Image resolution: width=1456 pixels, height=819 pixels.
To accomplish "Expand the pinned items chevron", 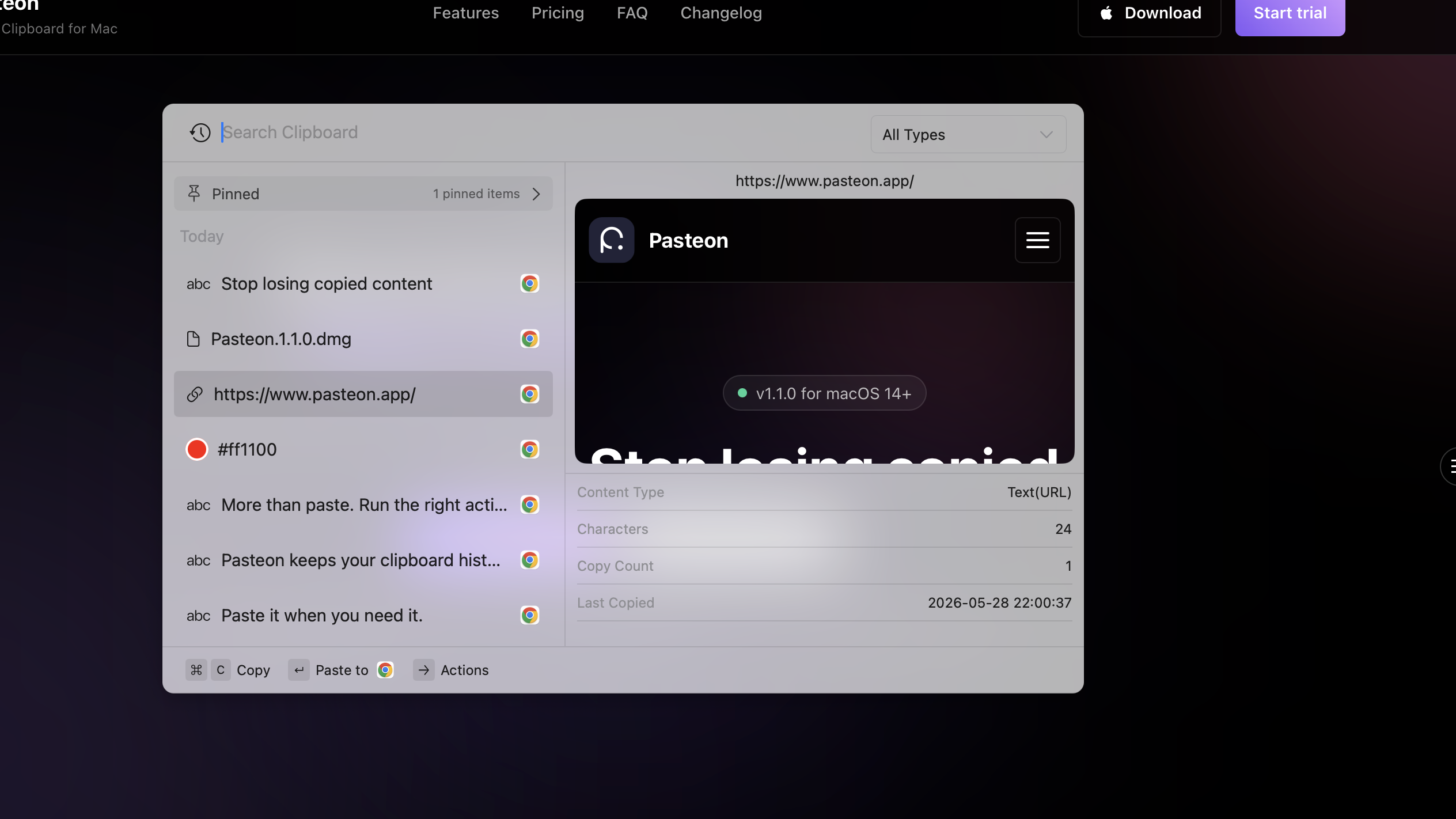I will 536,194.
